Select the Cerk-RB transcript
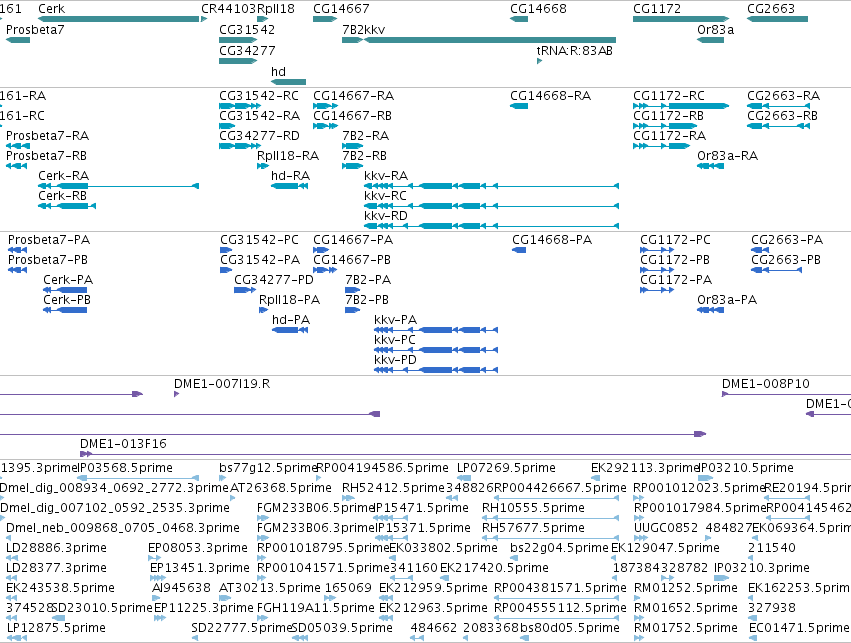The width and height of the screenshot is (851, 643). click(x=67, y=206)
